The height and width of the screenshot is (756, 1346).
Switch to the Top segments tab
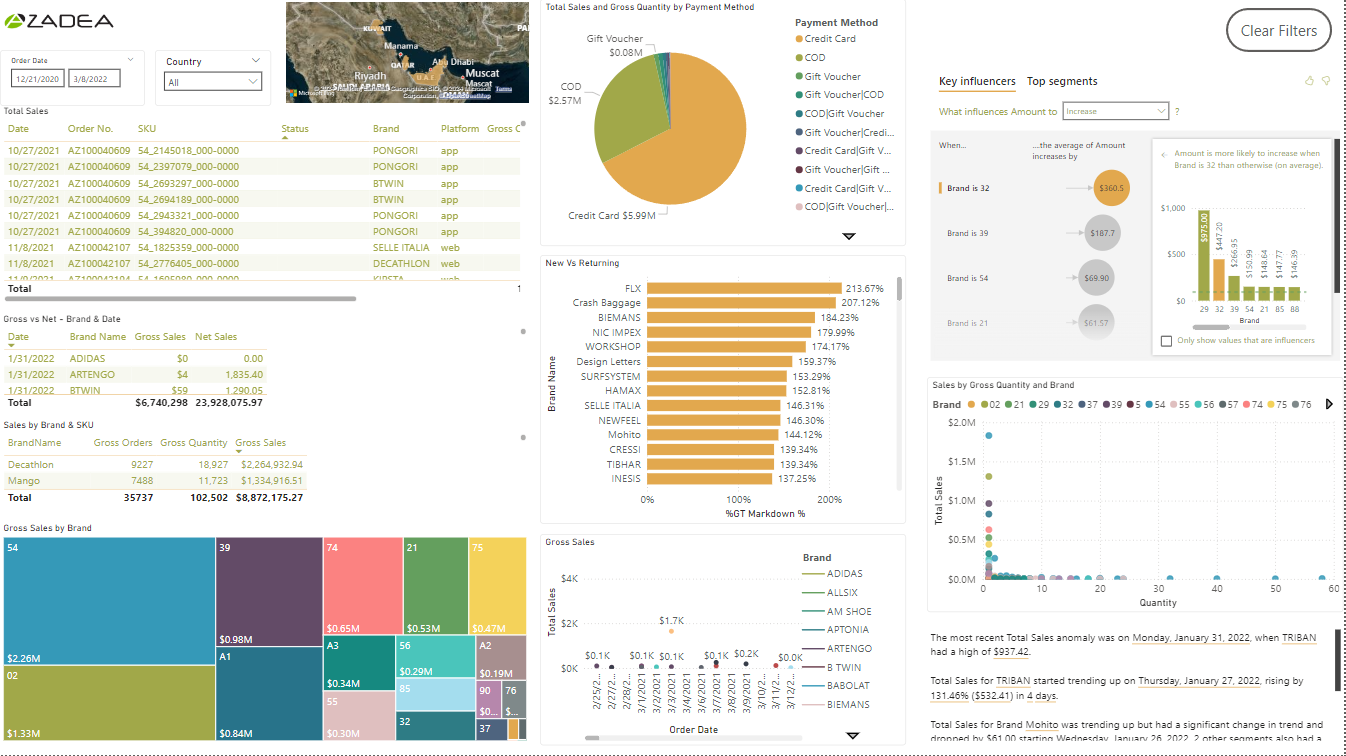(1062, 82)
